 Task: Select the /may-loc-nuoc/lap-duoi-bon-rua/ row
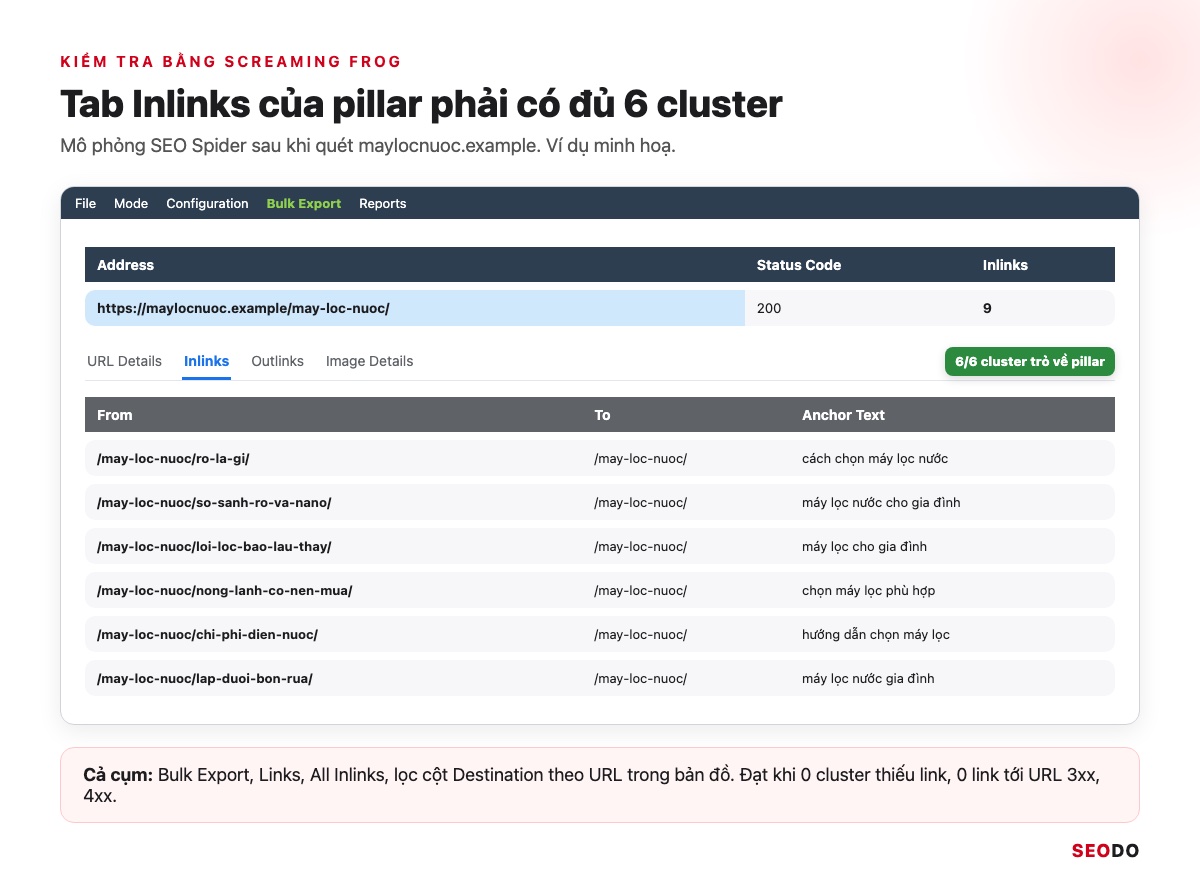[600, 678]
